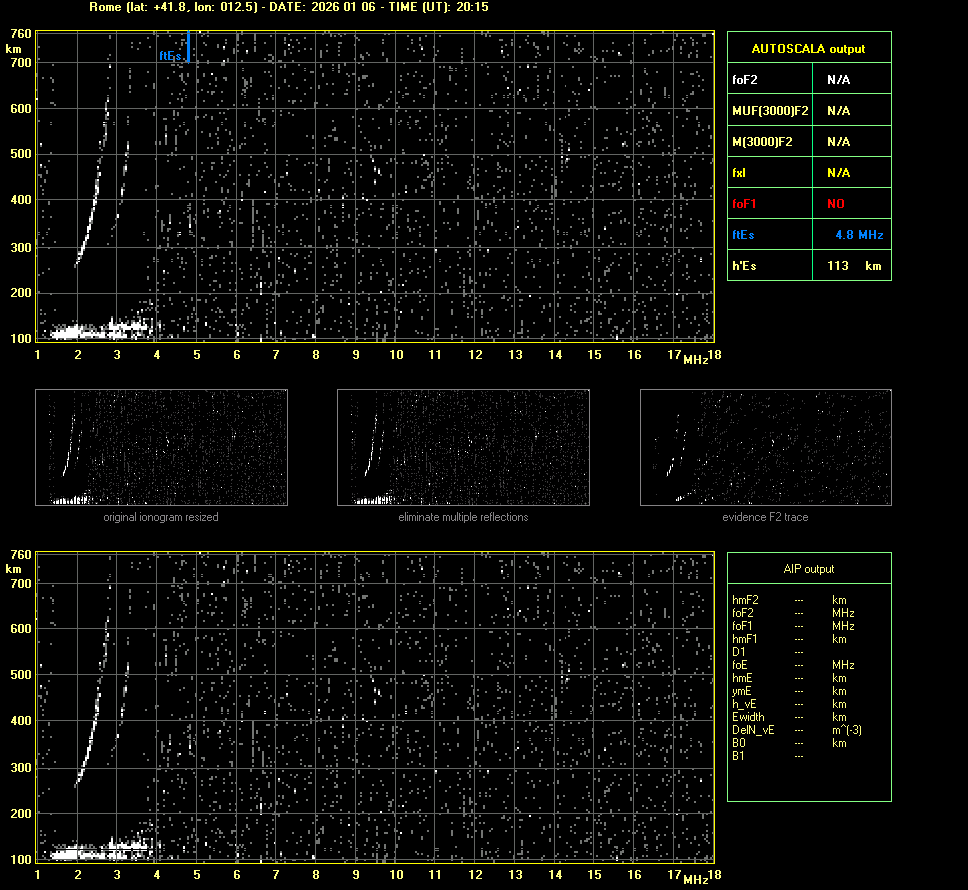Select the red foF1 NO value
Screen dimensions: 968x890
[835, 204]
